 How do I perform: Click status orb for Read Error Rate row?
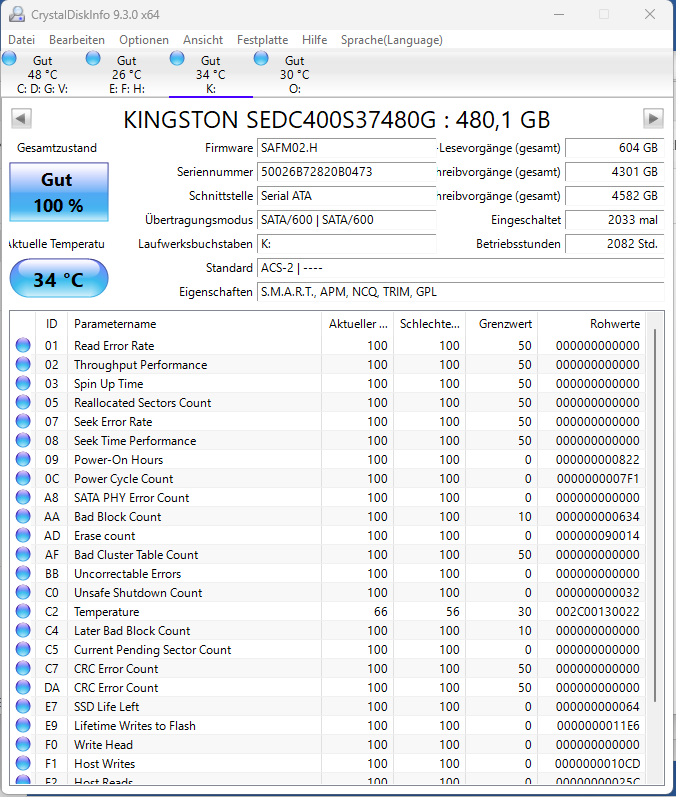coord(23,345)
